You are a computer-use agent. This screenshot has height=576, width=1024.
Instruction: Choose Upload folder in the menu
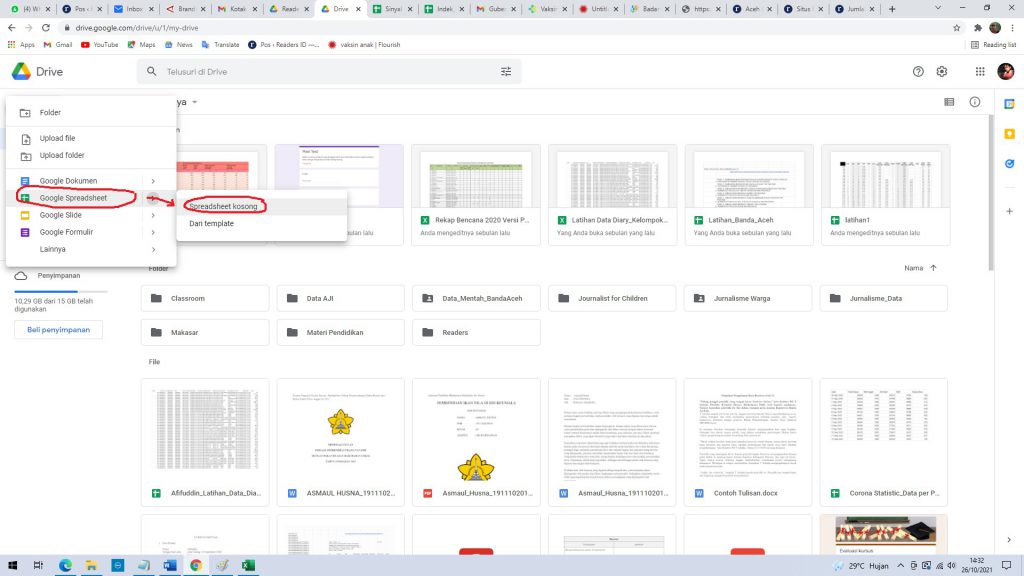[x=91, y=155]
